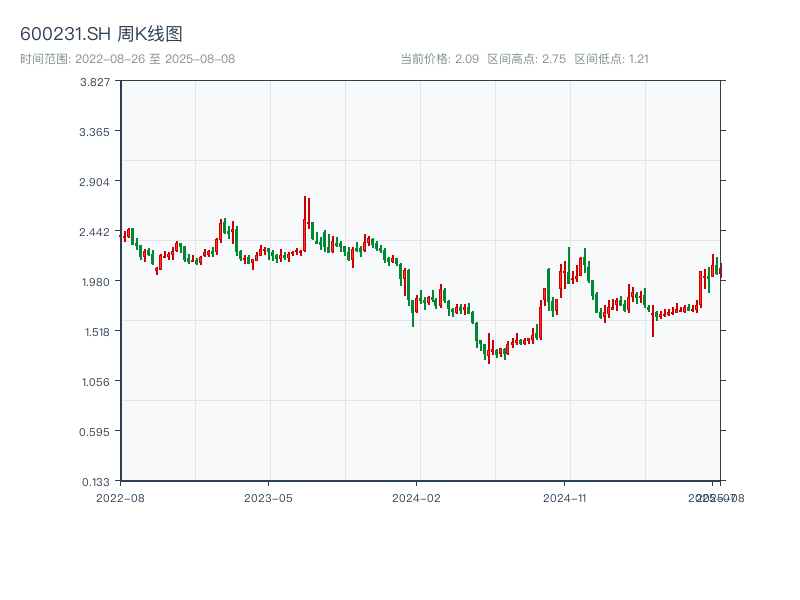Viewport: 800px width, 600px height.
Task: Click the interval low 1.21 label
Action: pyautogui.click(x=612, y=59)
